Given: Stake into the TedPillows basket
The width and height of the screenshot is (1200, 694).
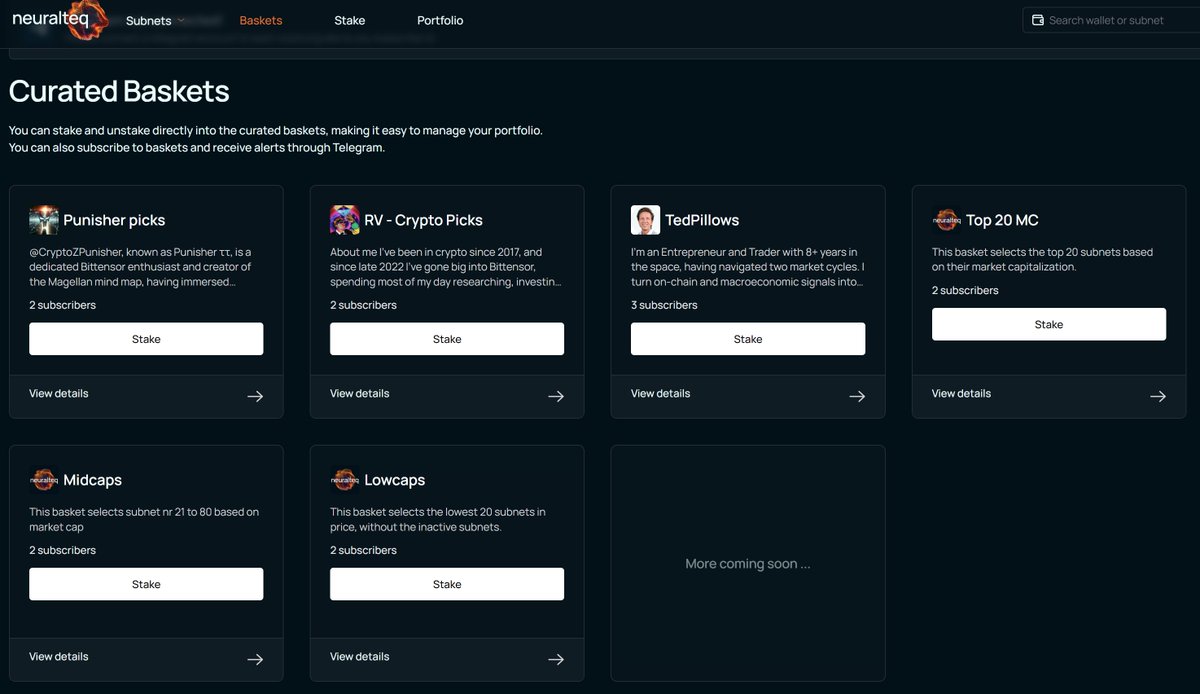Looking at the screenshot, I should pos(748,339).
